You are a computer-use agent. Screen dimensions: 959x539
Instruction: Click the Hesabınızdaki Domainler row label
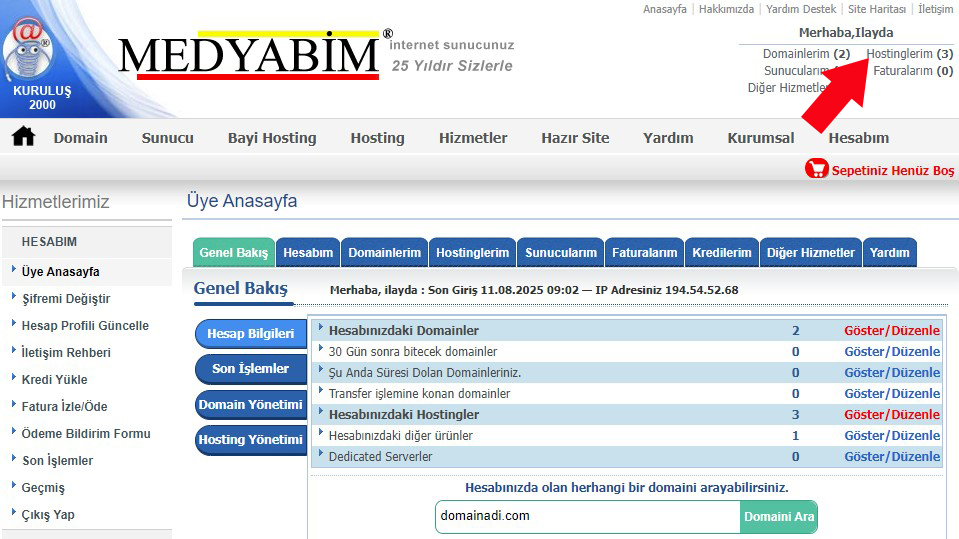(x=404, y=330)
